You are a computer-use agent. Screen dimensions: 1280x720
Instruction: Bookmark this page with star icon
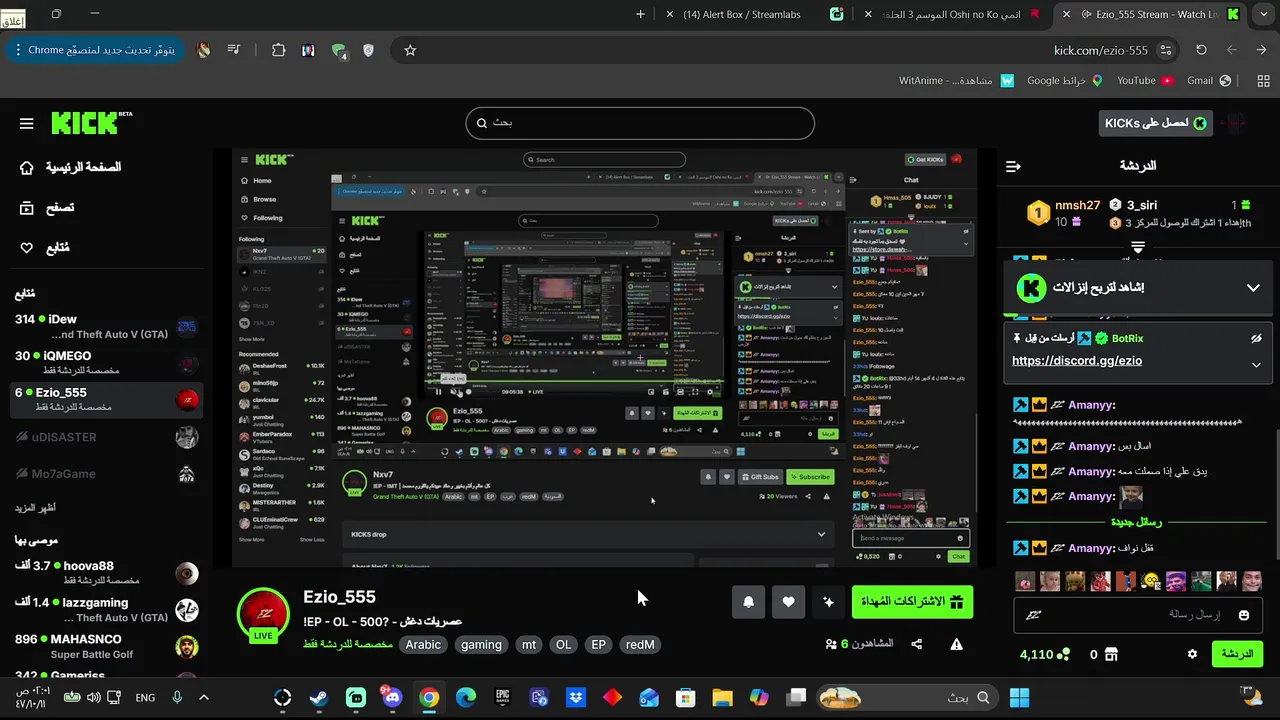(x=410, y=50)
